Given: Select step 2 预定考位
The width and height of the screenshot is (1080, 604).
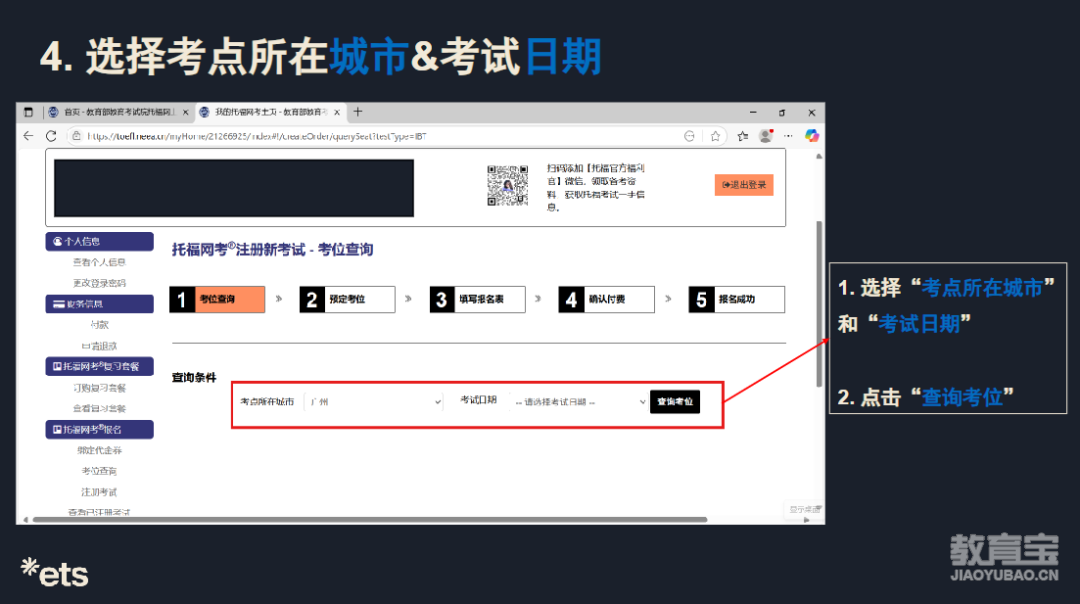Looking at the screenshot, I should 347,300.
